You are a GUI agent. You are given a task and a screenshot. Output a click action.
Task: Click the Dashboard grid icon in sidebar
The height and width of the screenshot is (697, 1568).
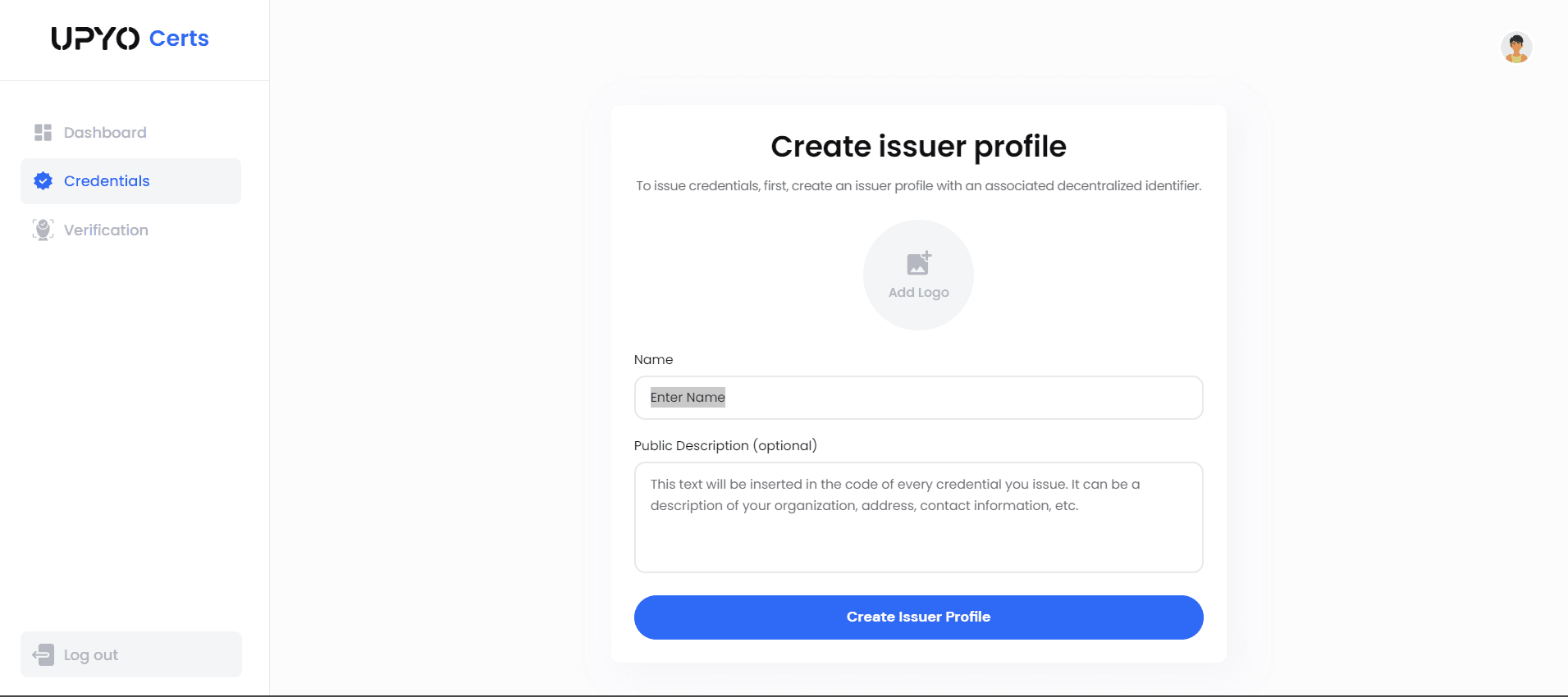43,133
